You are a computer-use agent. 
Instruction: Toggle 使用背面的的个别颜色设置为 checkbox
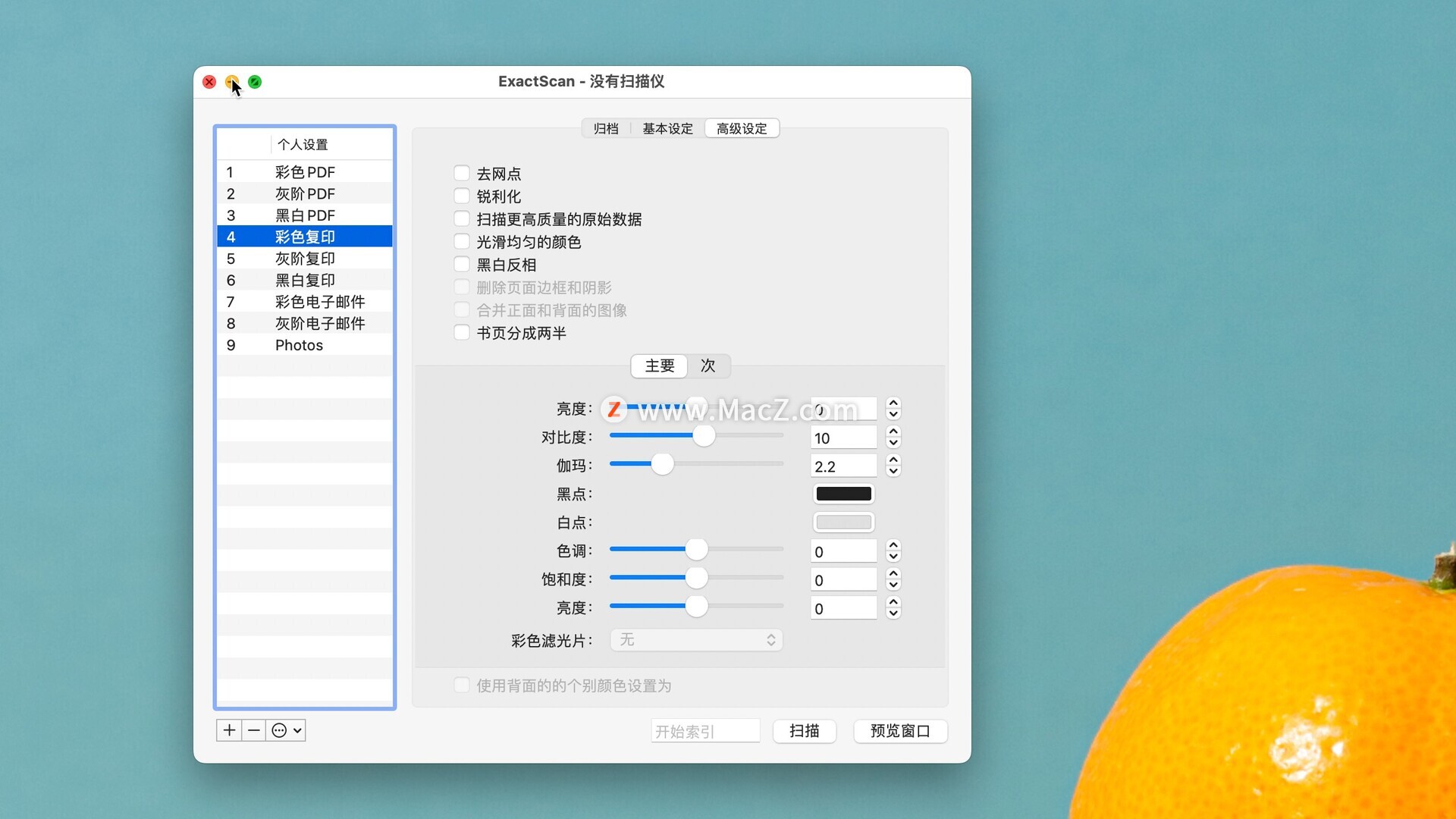[x=462, y=686]
